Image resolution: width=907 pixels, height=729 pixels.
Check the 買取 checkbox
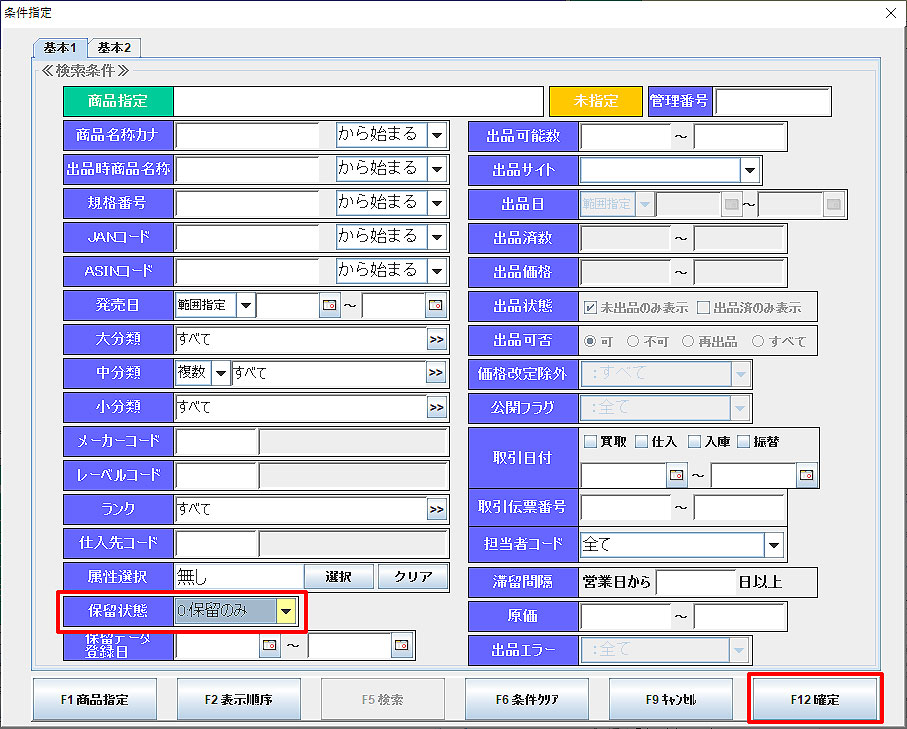[x=590, y=441]
